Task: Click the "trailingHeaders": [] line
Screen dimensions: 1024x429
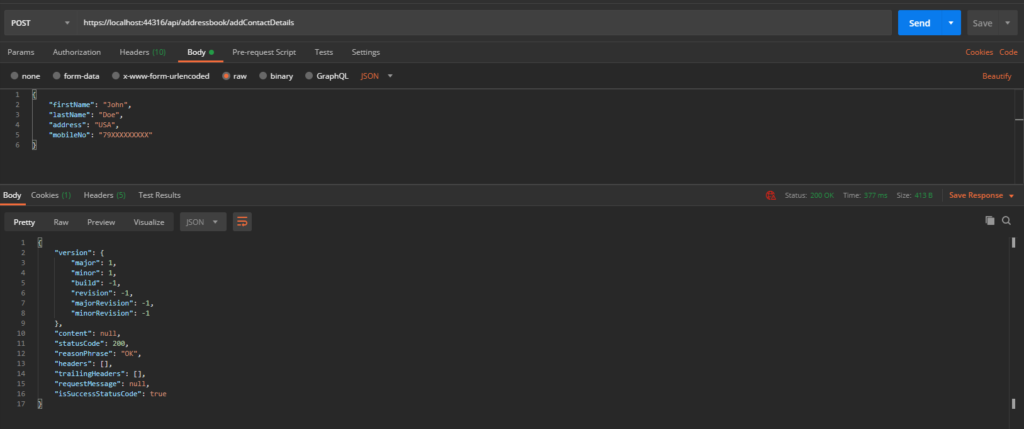Action: pyautogui.click(x=101, y=373)
